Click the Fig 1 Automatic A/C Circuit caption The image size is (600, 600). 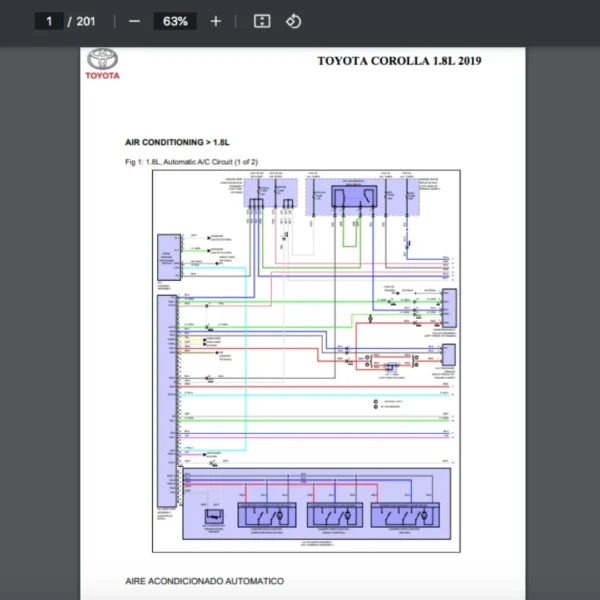pyautogui.click(x=191, y=161)
